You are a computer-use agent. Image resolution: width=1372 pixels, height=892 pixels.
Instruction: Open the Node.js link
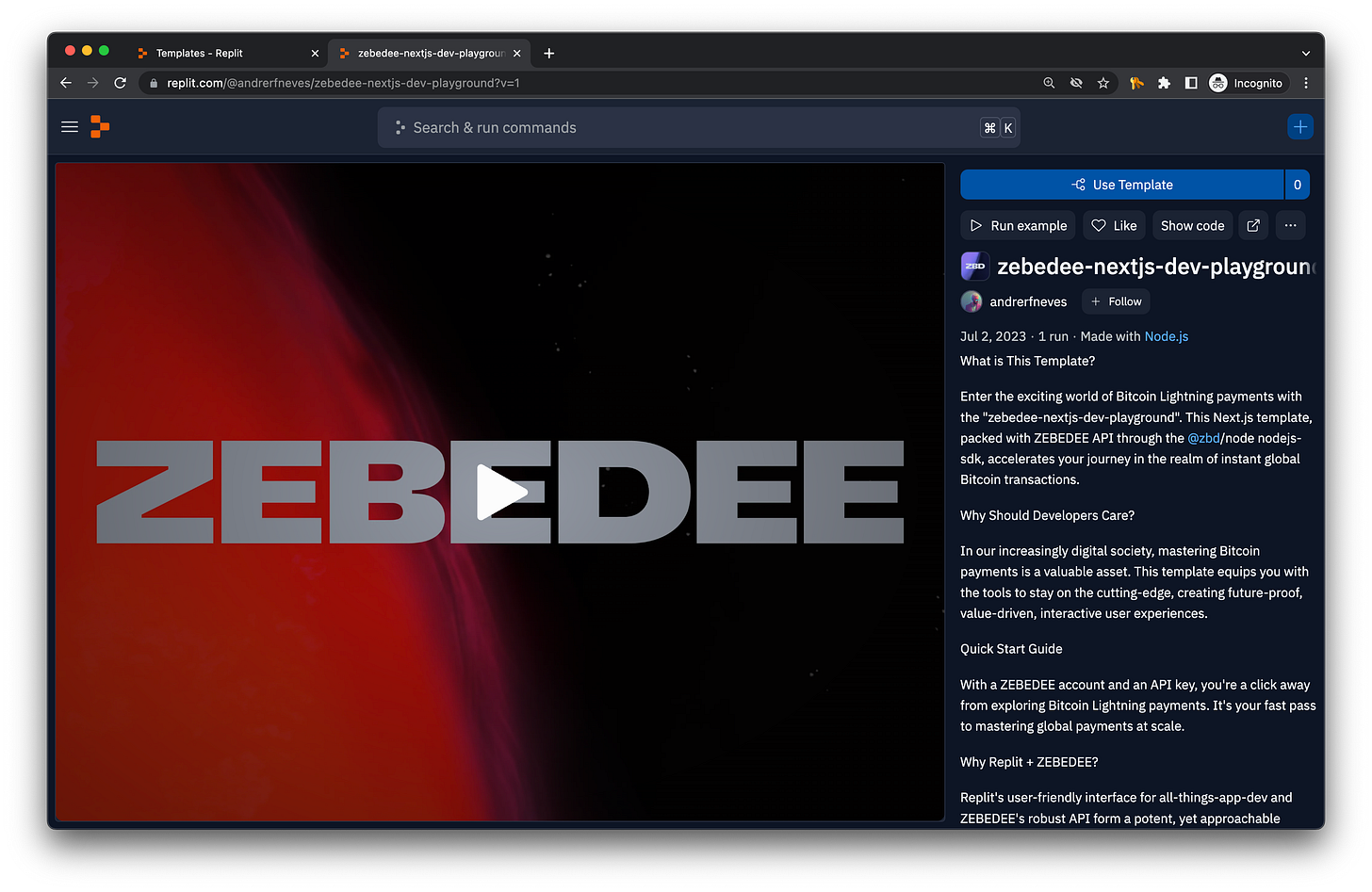(x=1166, y=336)
